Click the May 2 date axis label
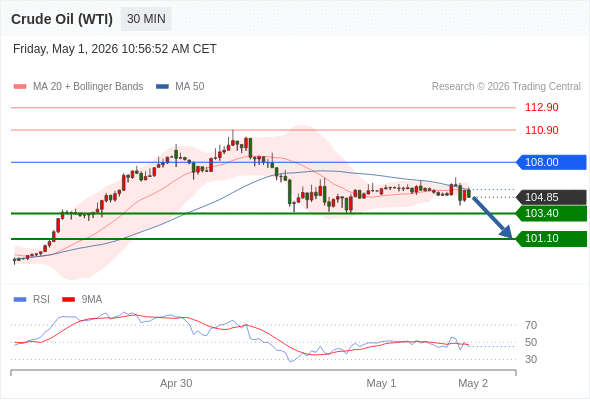 click(x=473, y=383)
